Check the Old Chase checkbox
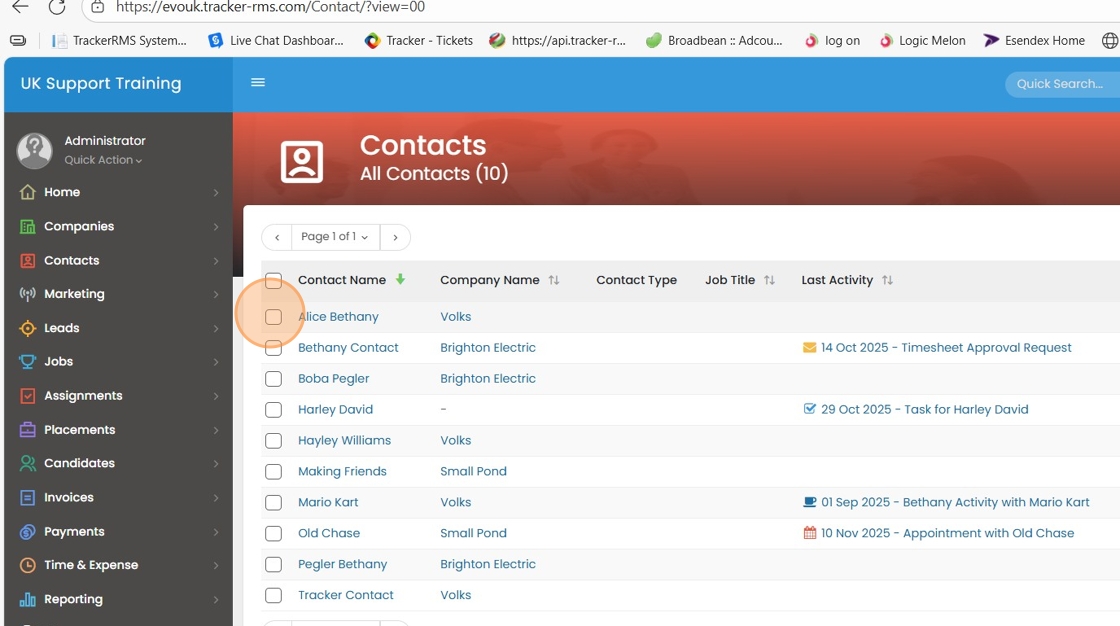This screenshot has width=1120, height=626. pyautogui.click(x=274, y=534)
